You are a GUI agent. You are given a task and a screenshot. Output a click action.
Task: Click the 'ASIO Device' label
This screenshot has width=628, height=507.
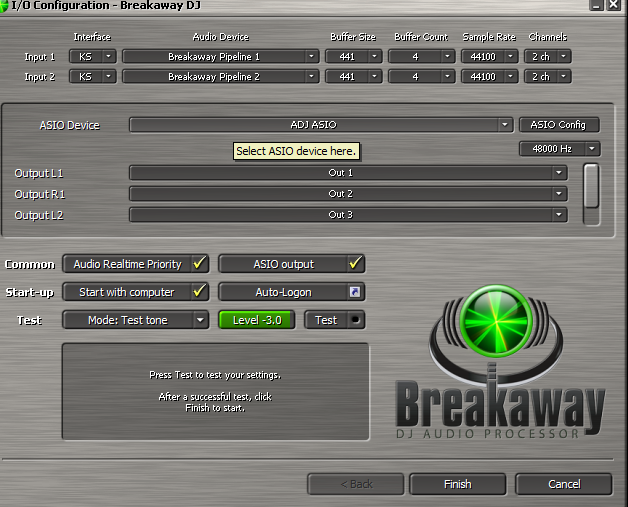[69, 125]
